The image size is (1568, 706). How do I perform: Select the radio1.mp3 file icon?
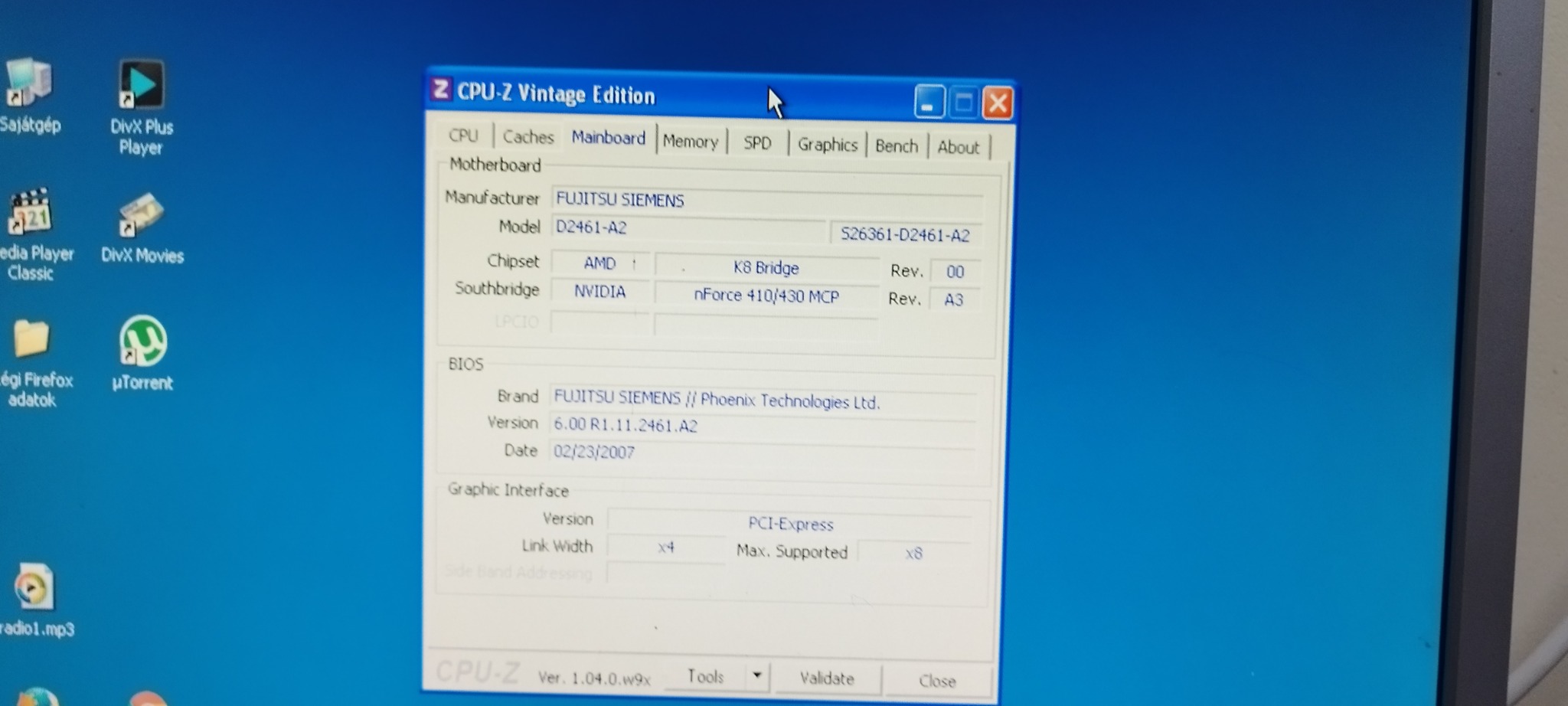(x=36, y=601)
